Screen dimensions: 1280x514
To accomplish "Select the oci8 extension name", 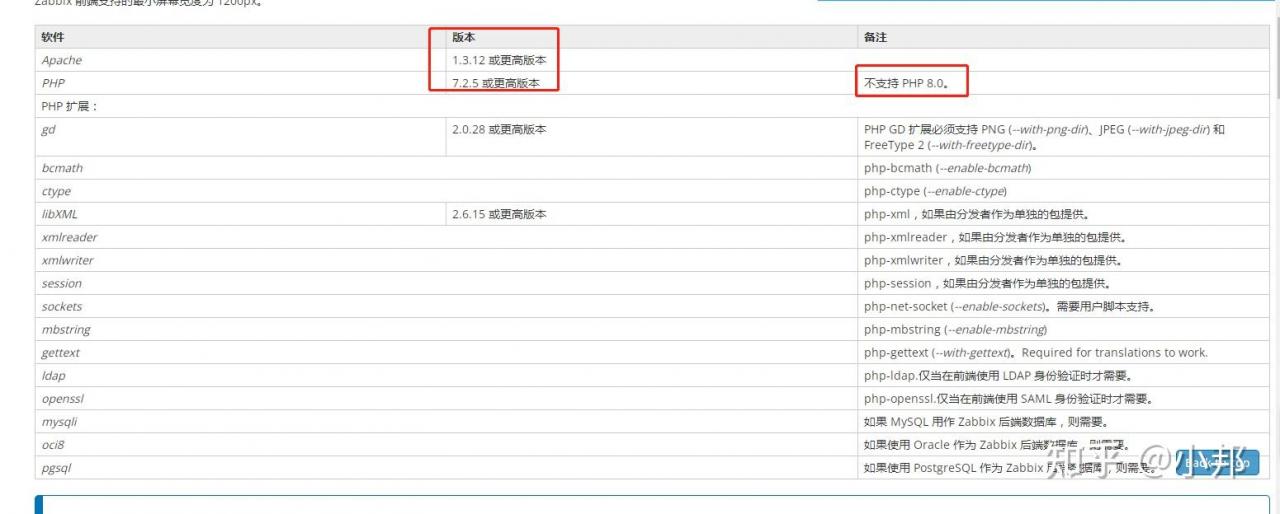I will point(53,444).
